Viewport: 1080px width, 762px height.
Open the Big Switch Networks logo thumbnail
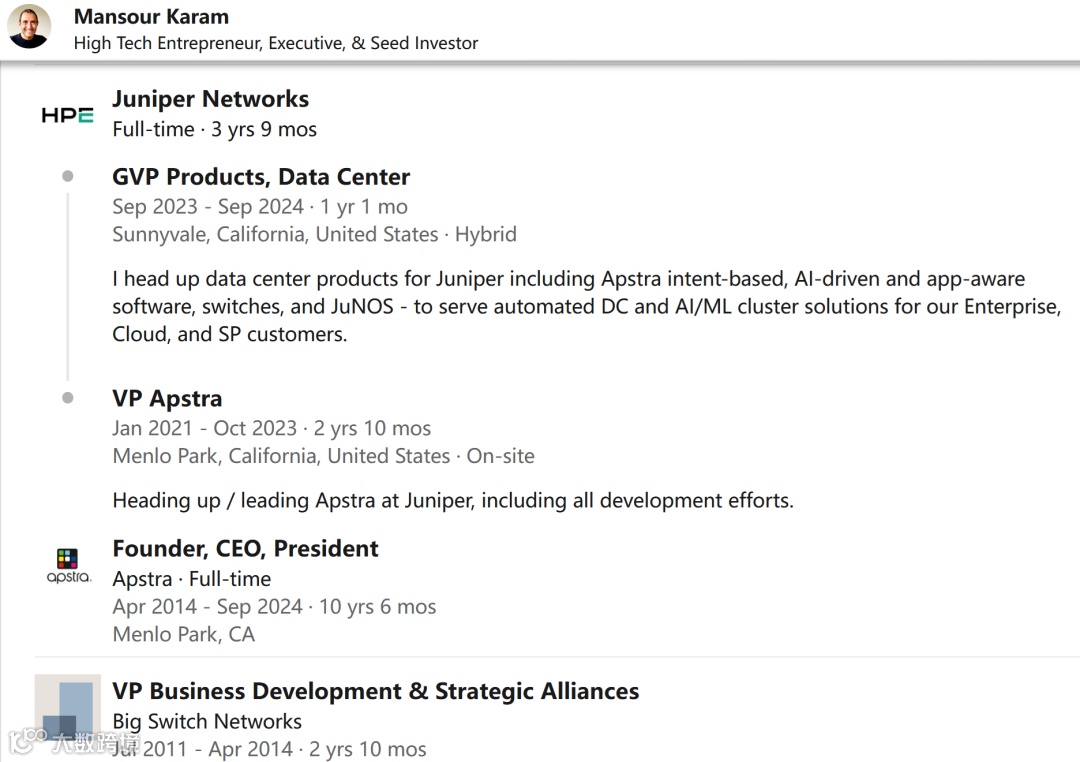67,710
